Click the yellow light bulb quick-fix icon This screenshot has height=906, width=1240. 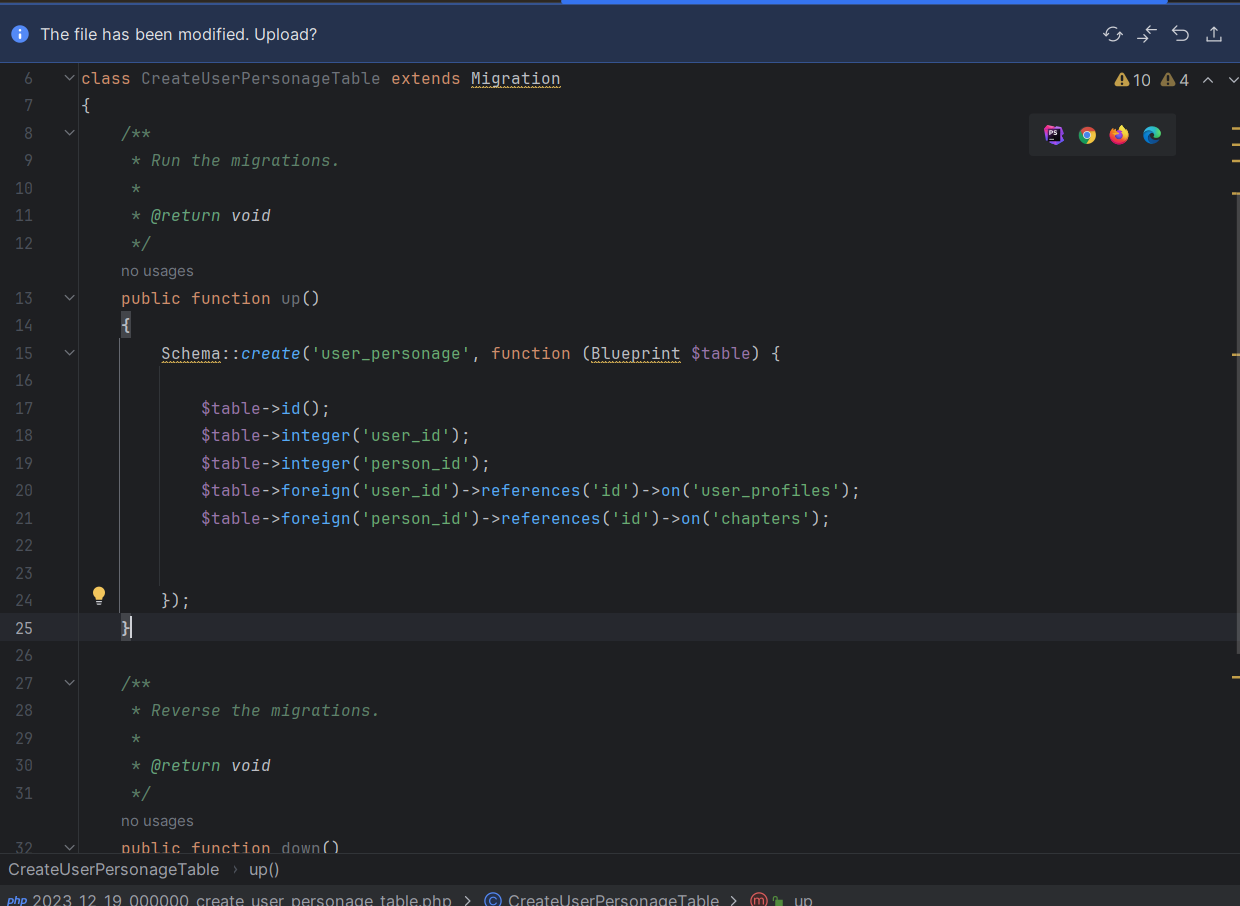pos(99,596)
